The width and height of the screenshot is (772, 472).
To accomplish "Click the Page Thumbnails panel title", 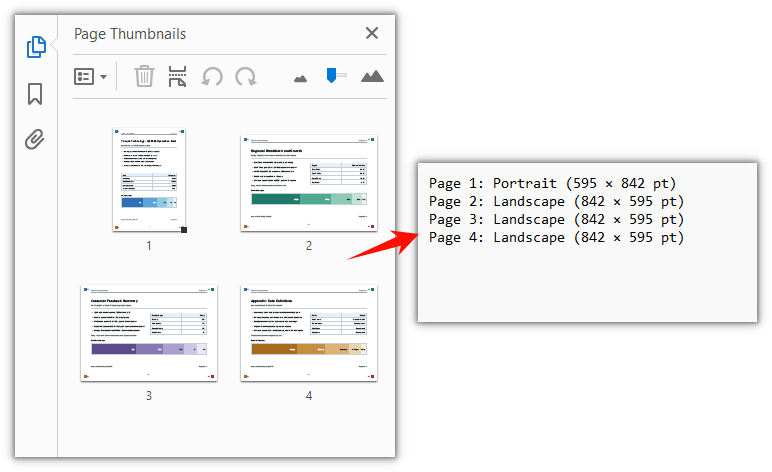I will 130,34.
